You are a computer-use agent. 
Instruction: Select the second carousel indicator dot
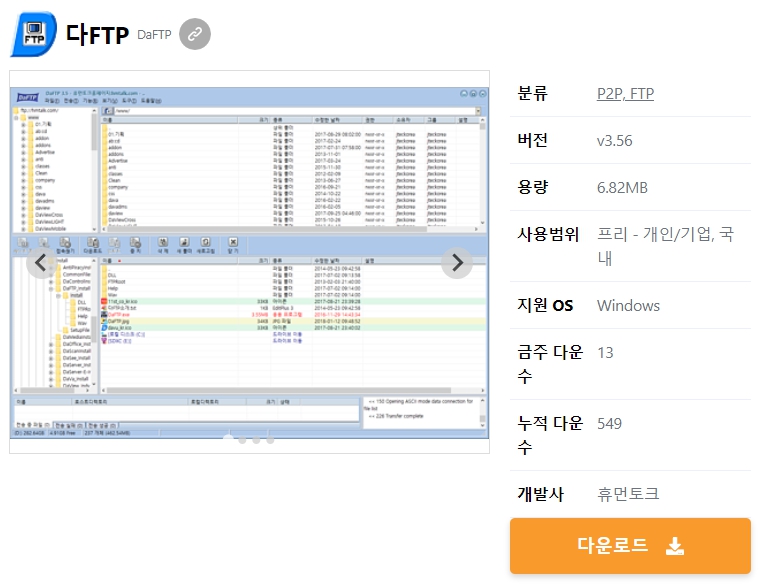click(x=242, y=439)
